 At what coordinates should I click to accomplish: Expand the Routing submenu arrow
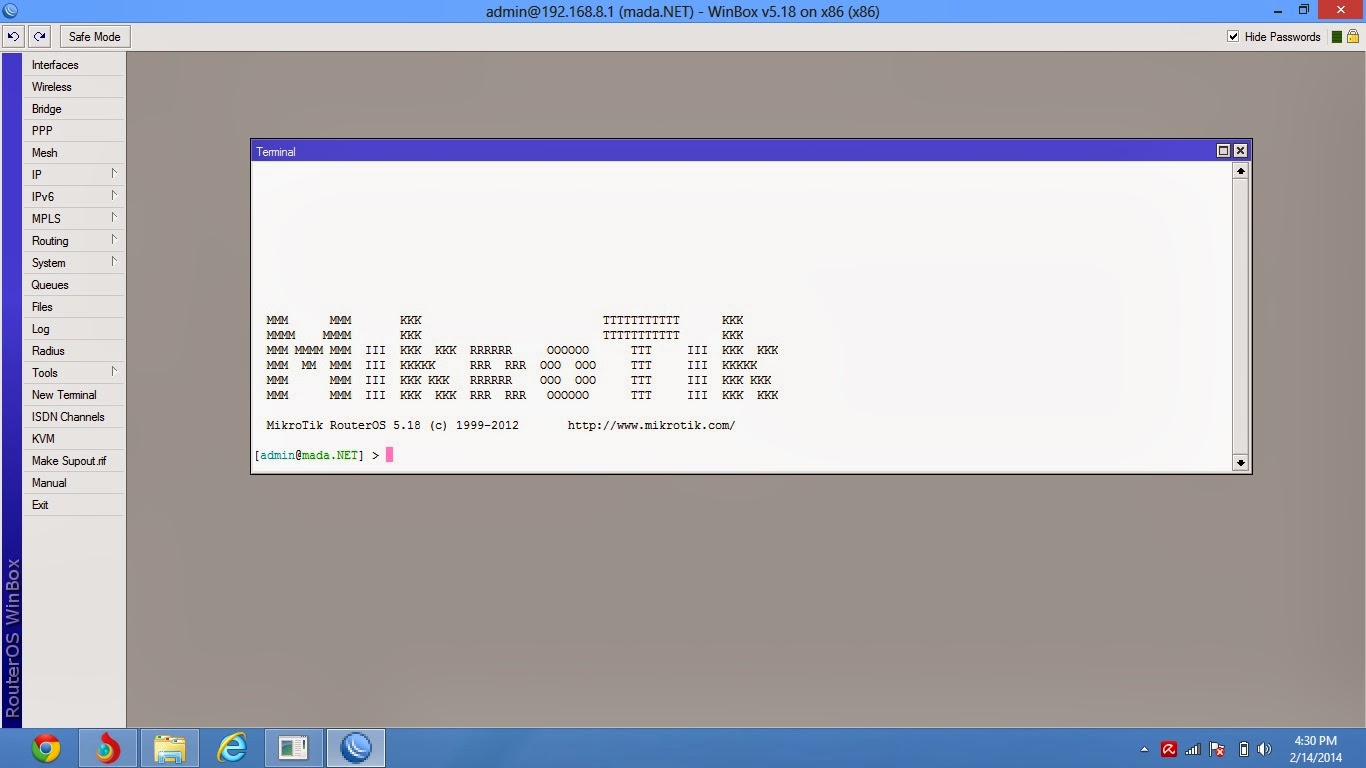coord(114,240)
